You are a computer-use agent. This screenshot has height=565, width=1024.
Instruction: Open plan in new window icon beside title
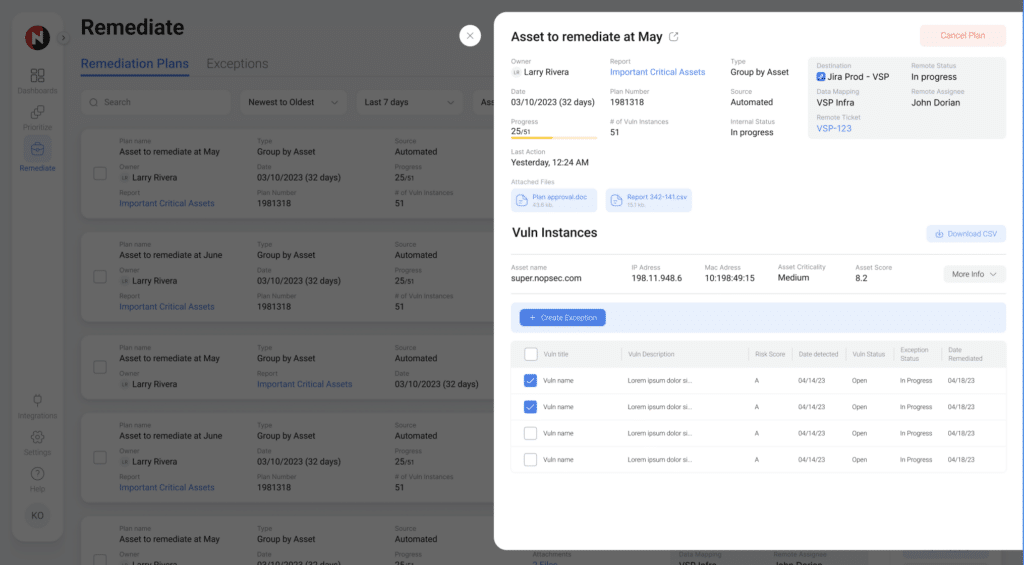[x=674, y=37]
